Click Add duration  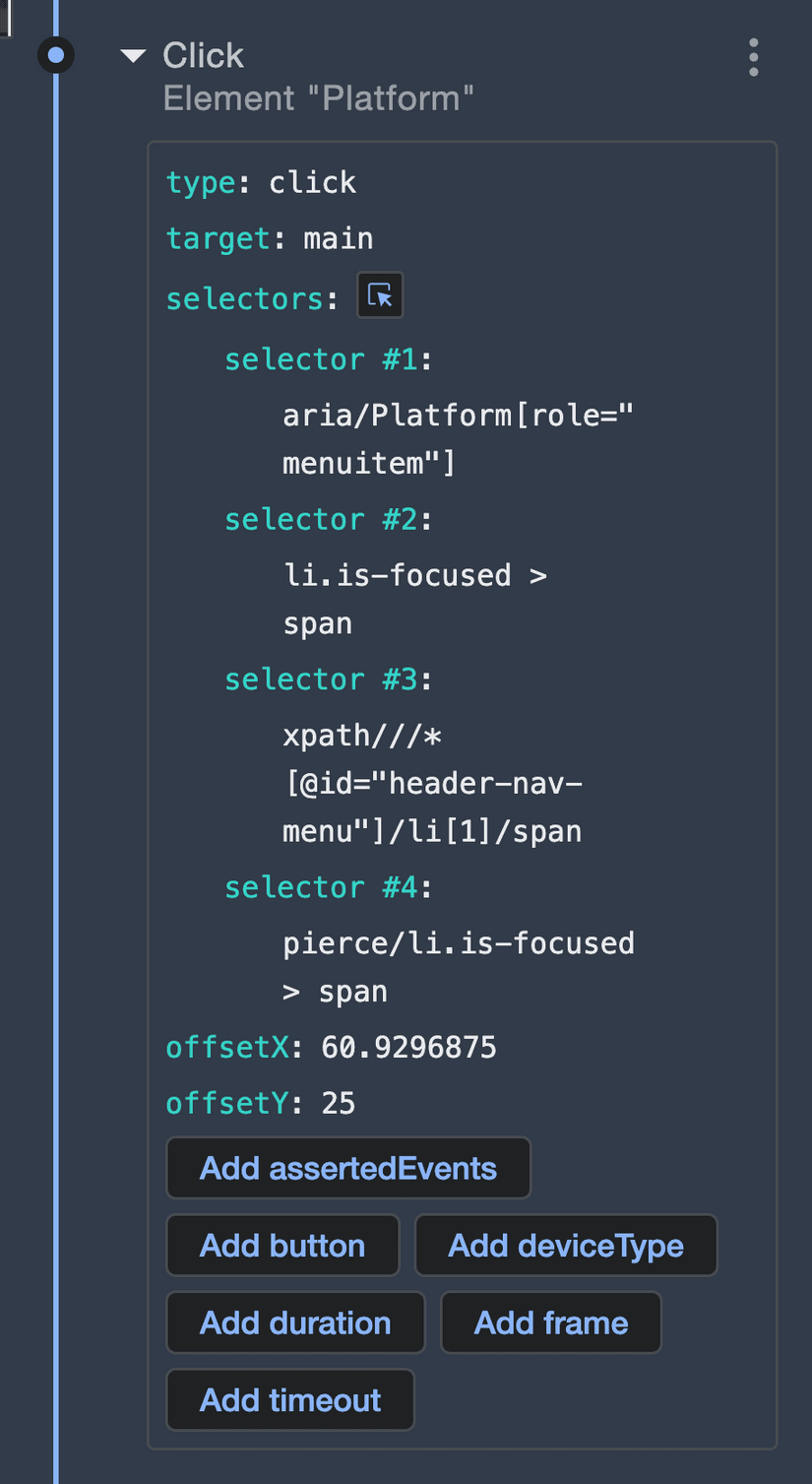[295, 1323]
